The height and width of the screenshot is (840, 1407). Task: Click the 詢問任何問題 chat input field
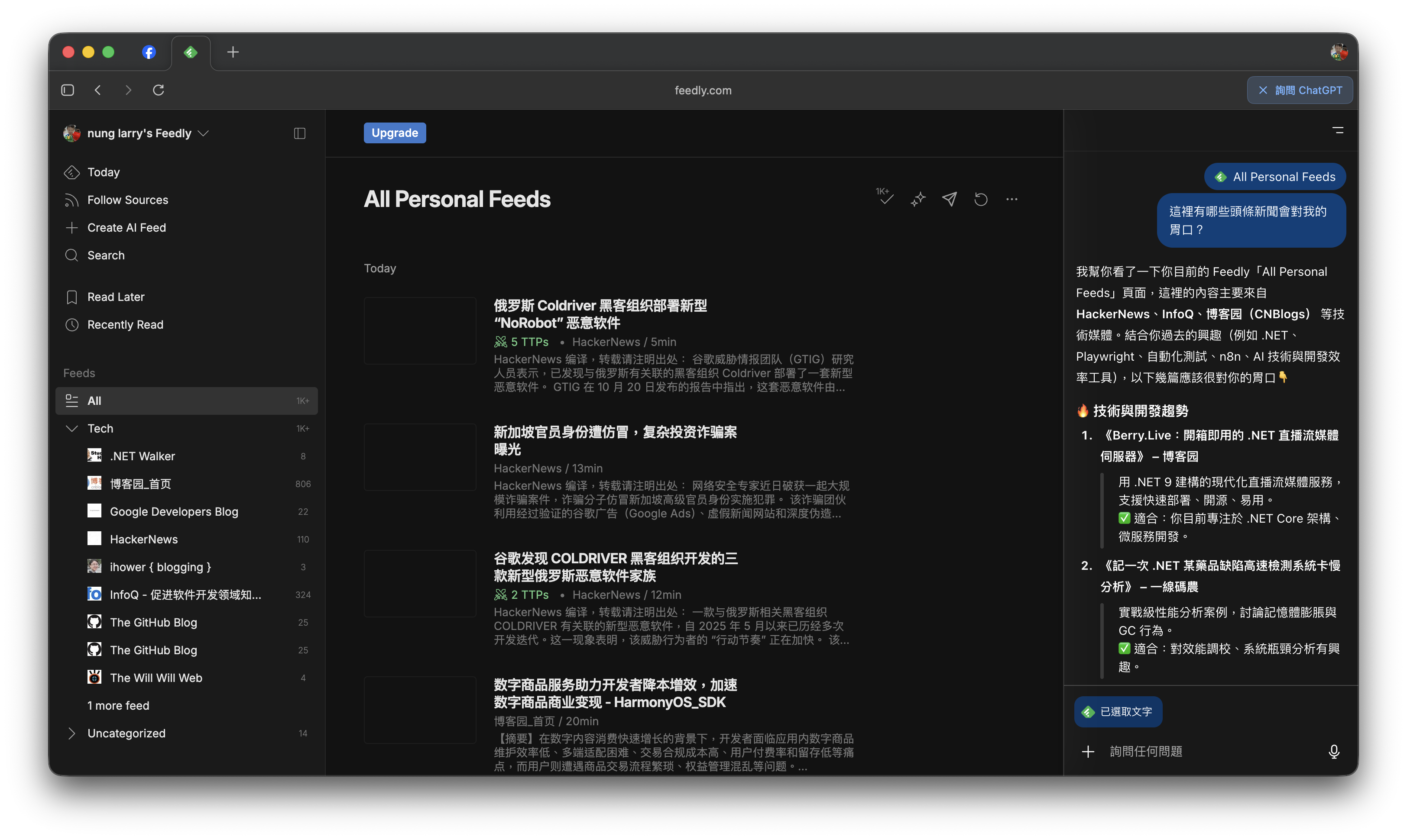pyautogui.click(x=1206, y=751)
